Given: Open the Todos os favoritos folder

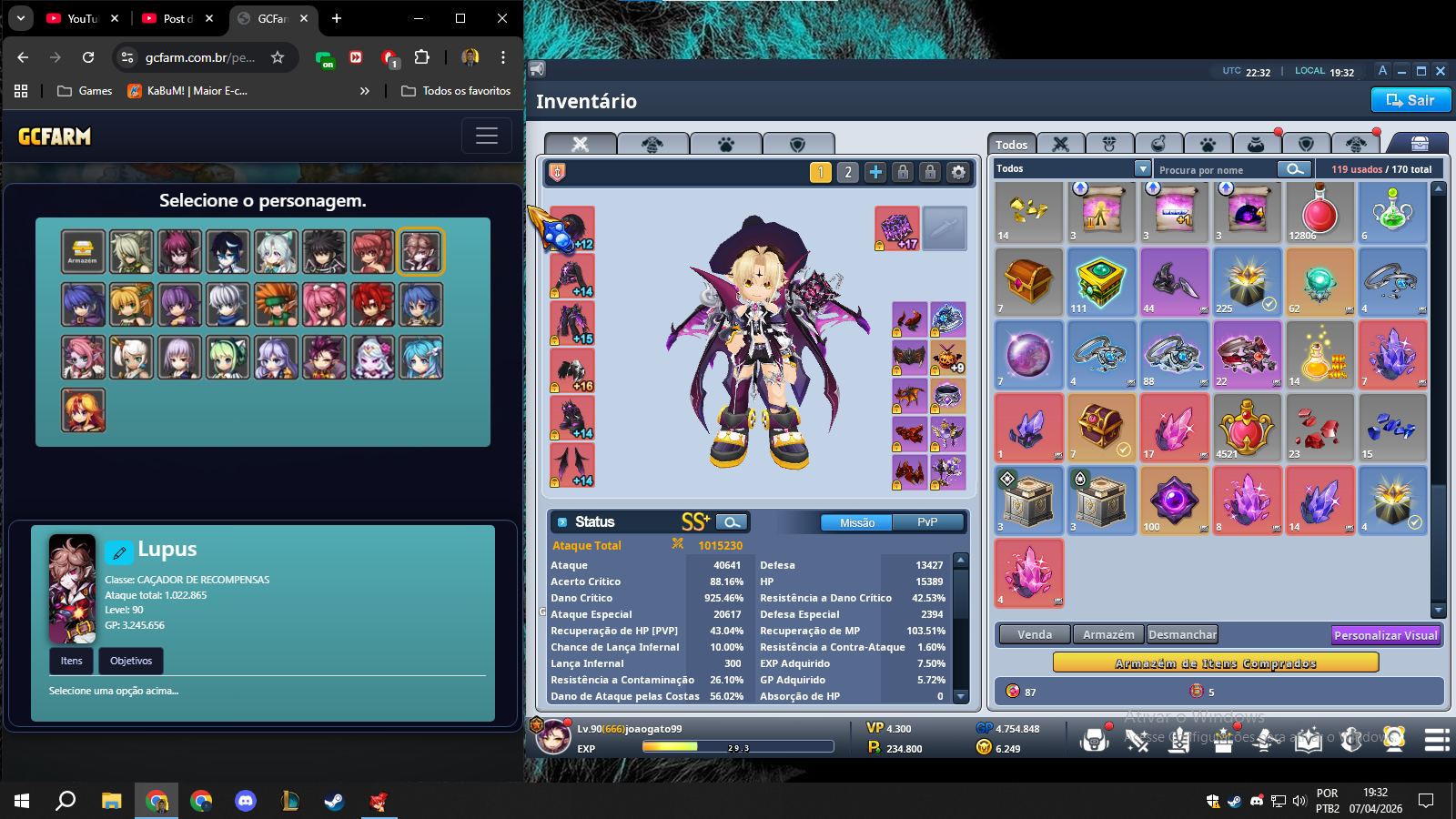Looking at the screenshot, I should (x=456, y=91).
